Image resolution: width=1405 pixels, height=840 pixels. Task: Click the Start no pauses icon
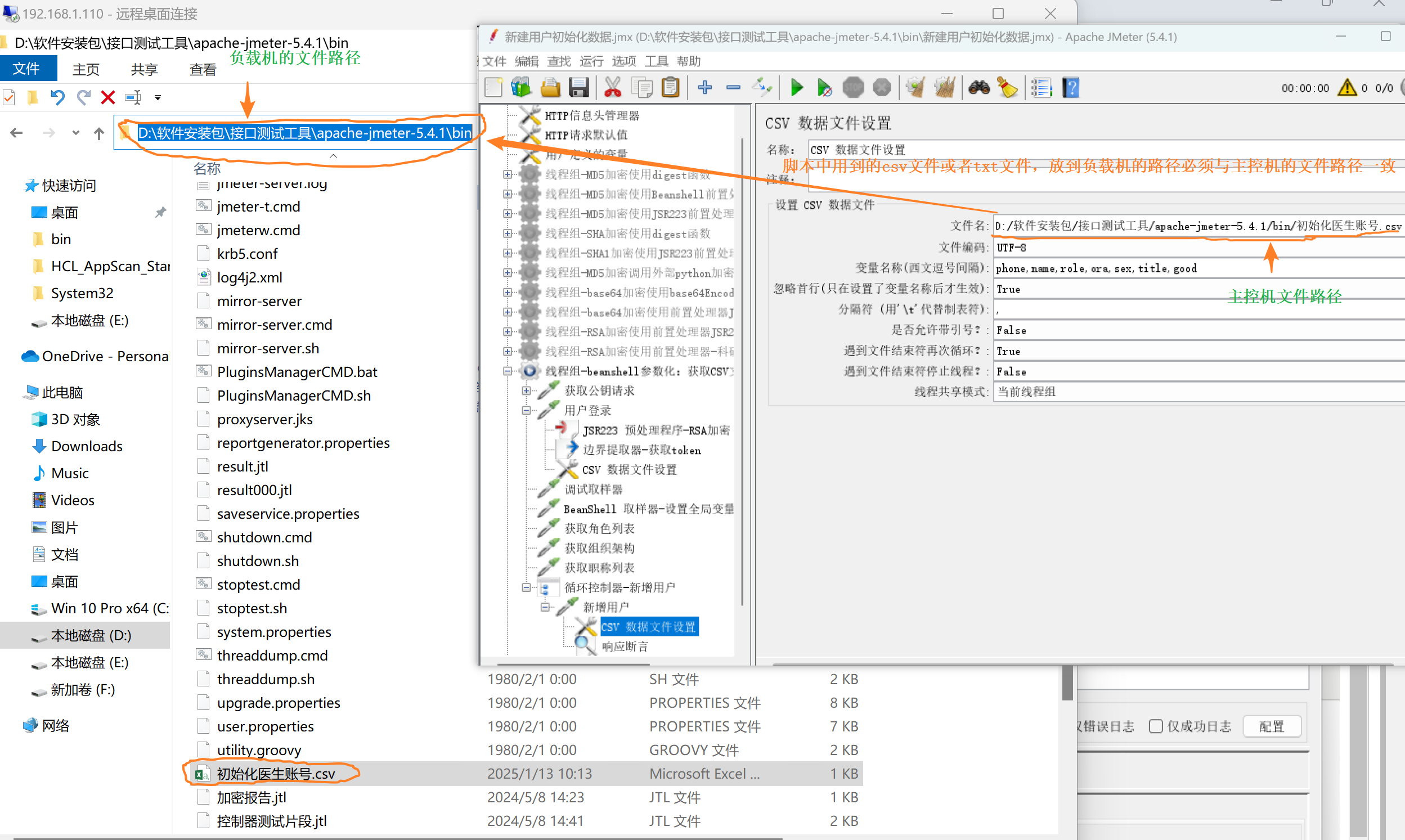tap(824, 88)
